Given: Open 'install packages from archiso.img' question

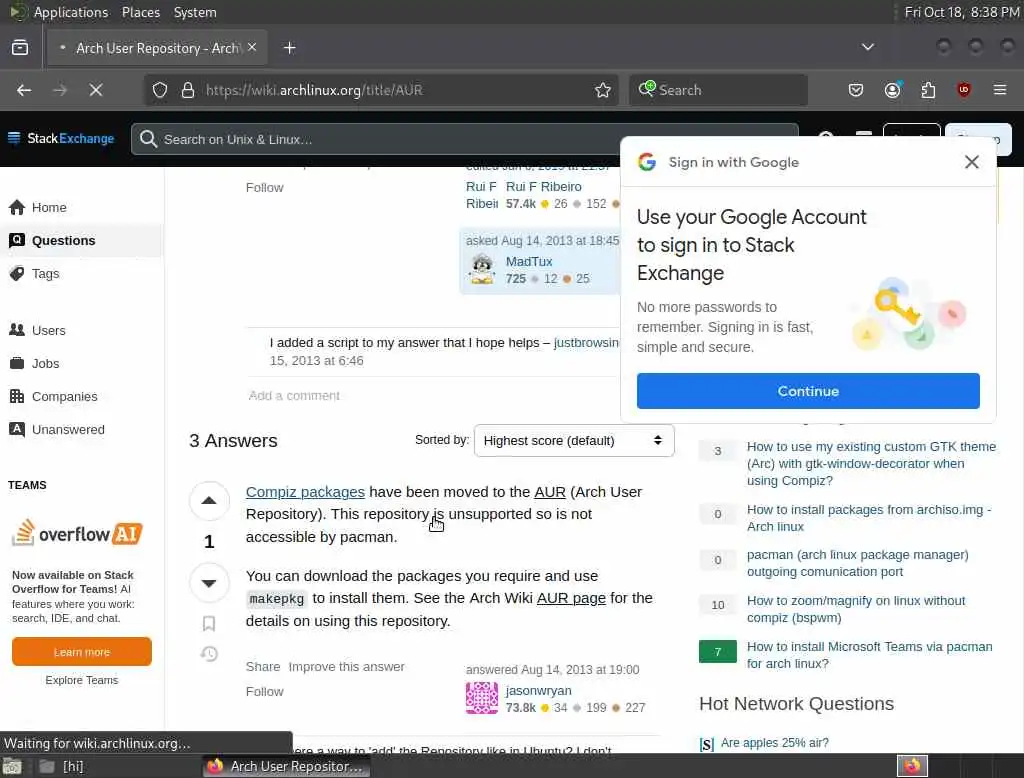Looking at the screenshot, I should tap(869, 518).
